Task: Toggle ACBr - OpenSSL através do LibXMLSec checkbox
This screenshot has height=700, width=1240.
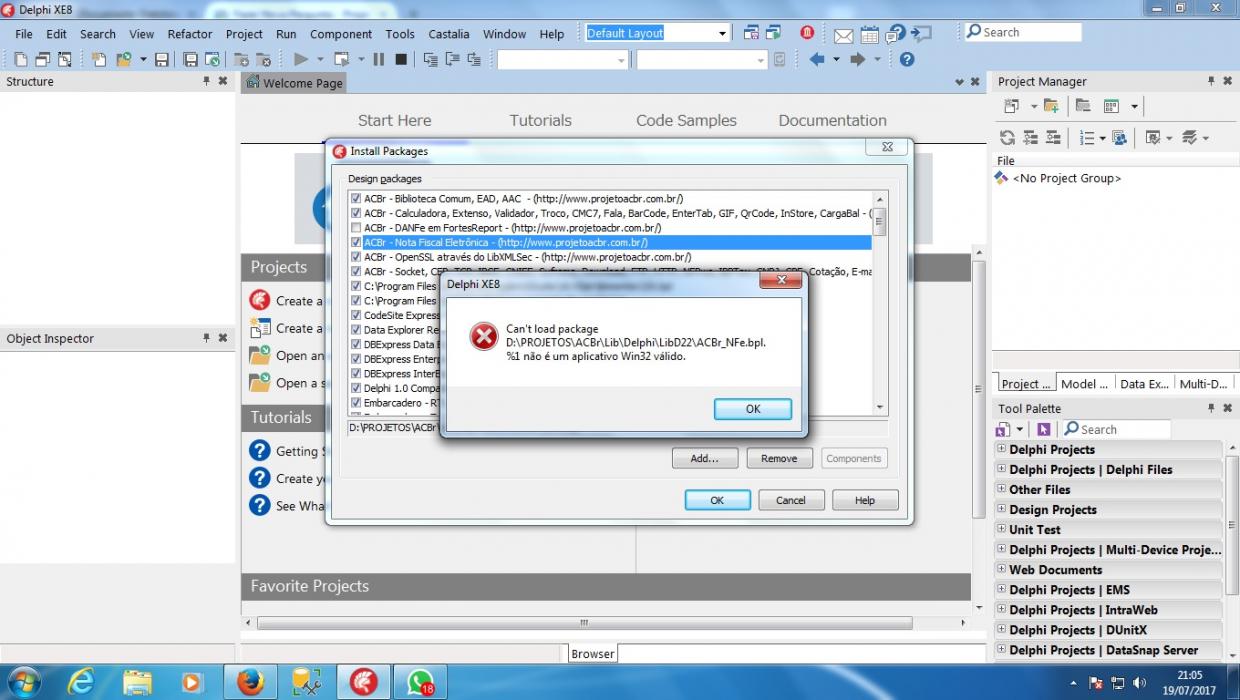Action: pos(355,257)
